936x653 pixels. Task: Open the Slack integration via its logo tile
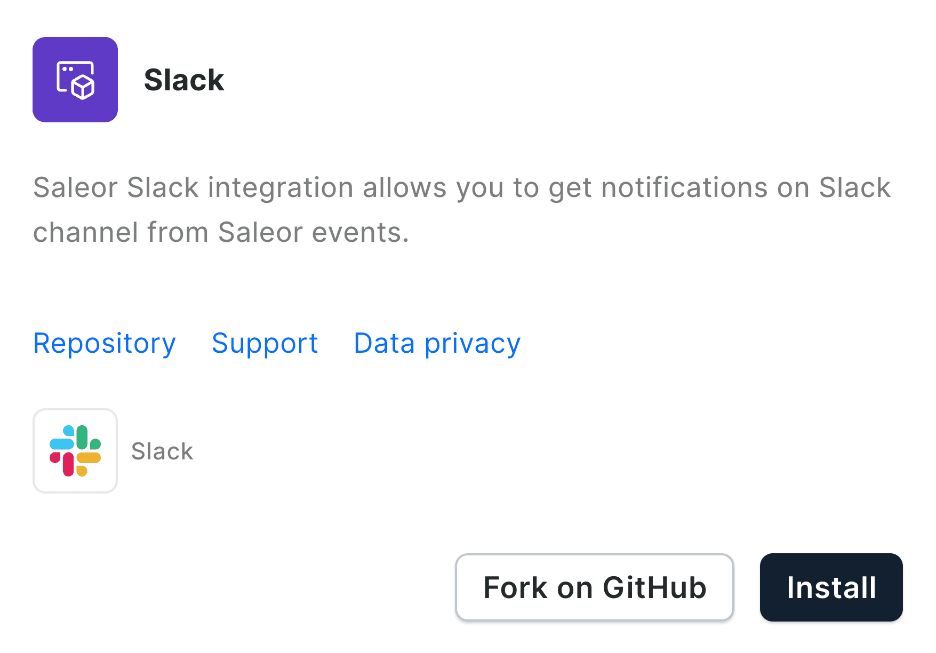75,450
